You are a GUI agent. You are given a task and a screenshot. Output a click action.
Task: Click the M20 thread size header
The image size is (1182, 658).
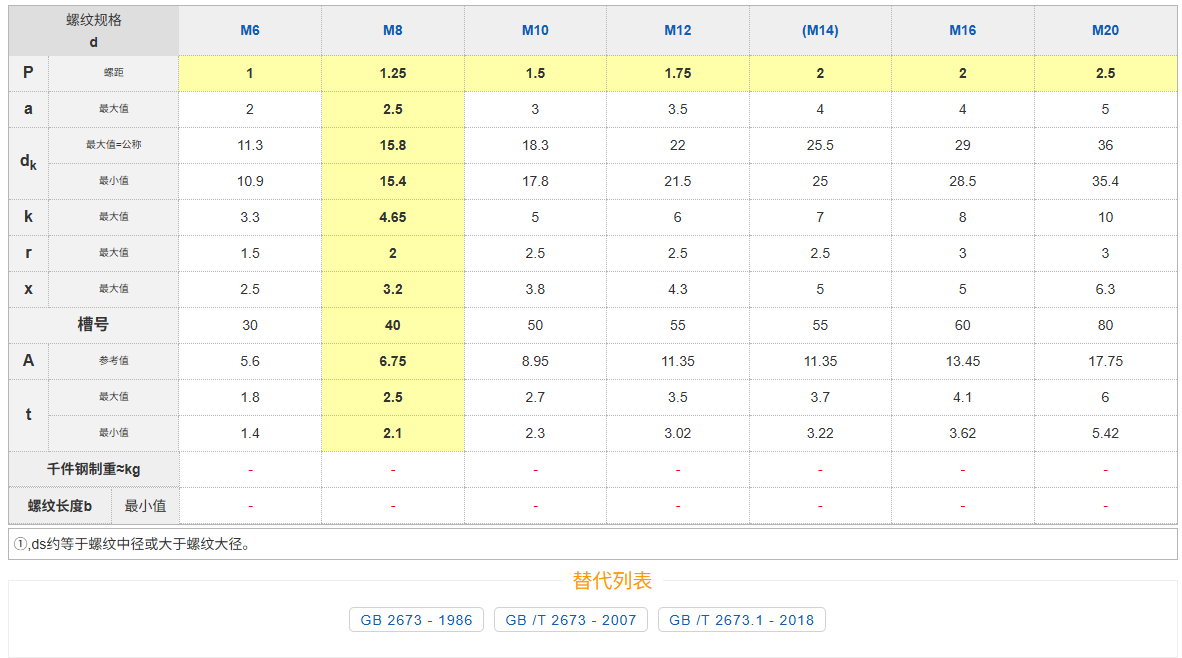pos(1105,31)
